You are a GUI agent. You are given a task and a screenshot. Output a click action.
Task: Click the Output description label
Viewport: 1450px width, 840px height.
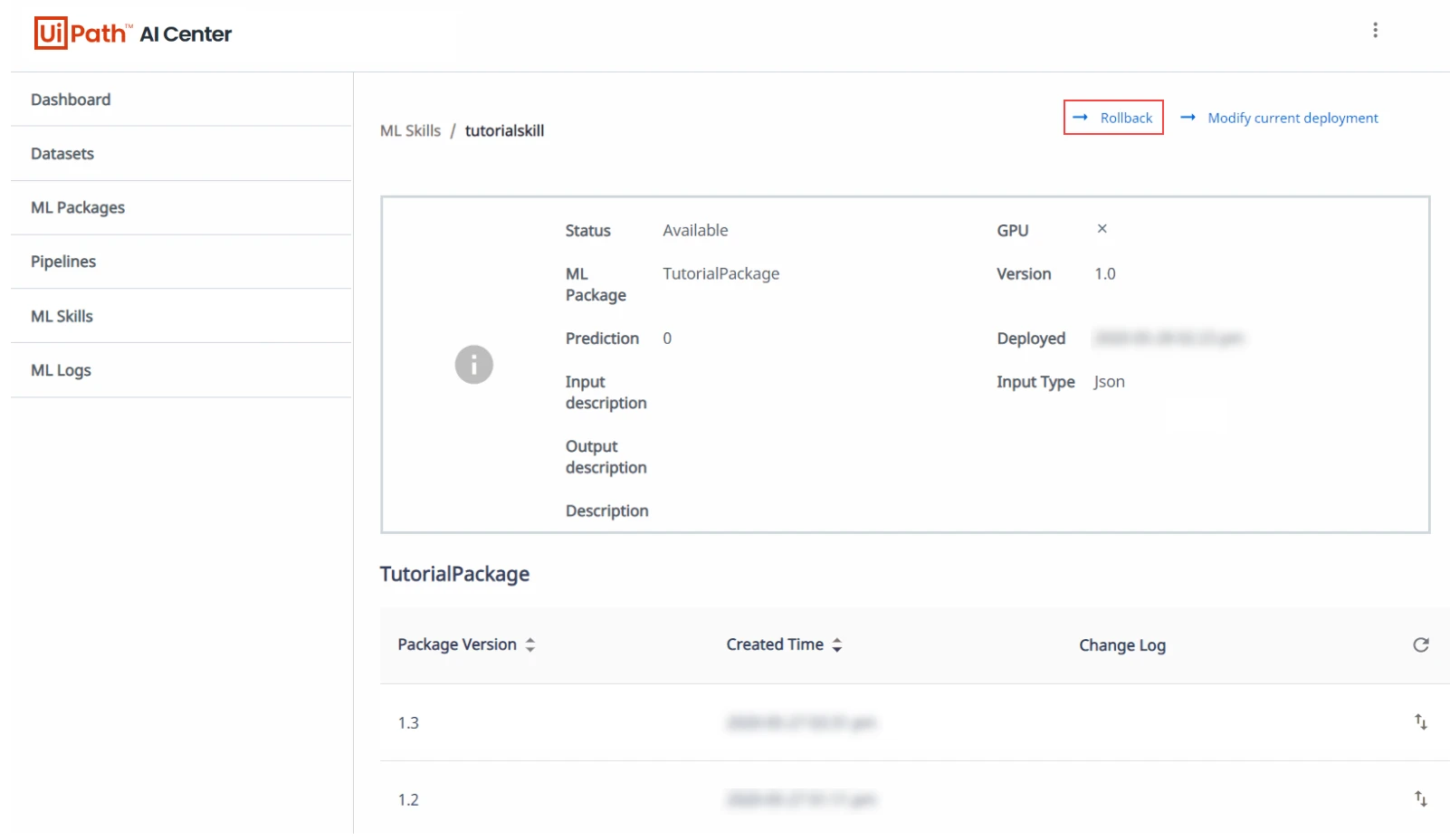tap(606, 457)
